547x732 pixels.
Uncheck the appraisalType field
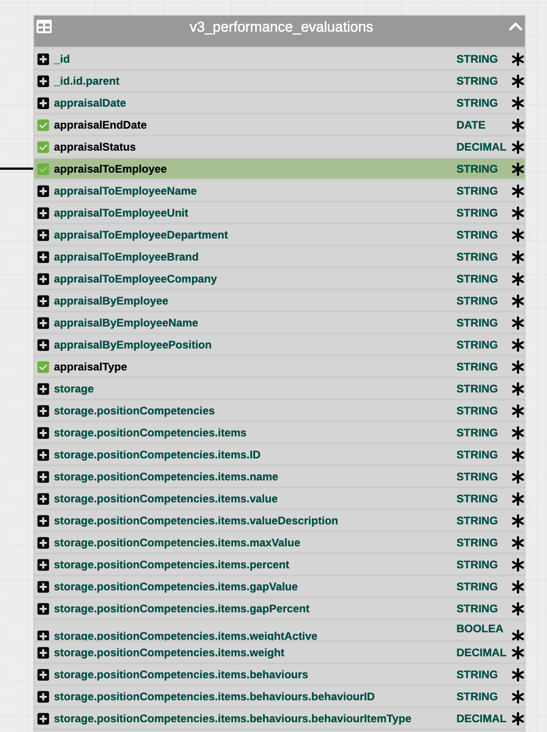pos(43,367)
